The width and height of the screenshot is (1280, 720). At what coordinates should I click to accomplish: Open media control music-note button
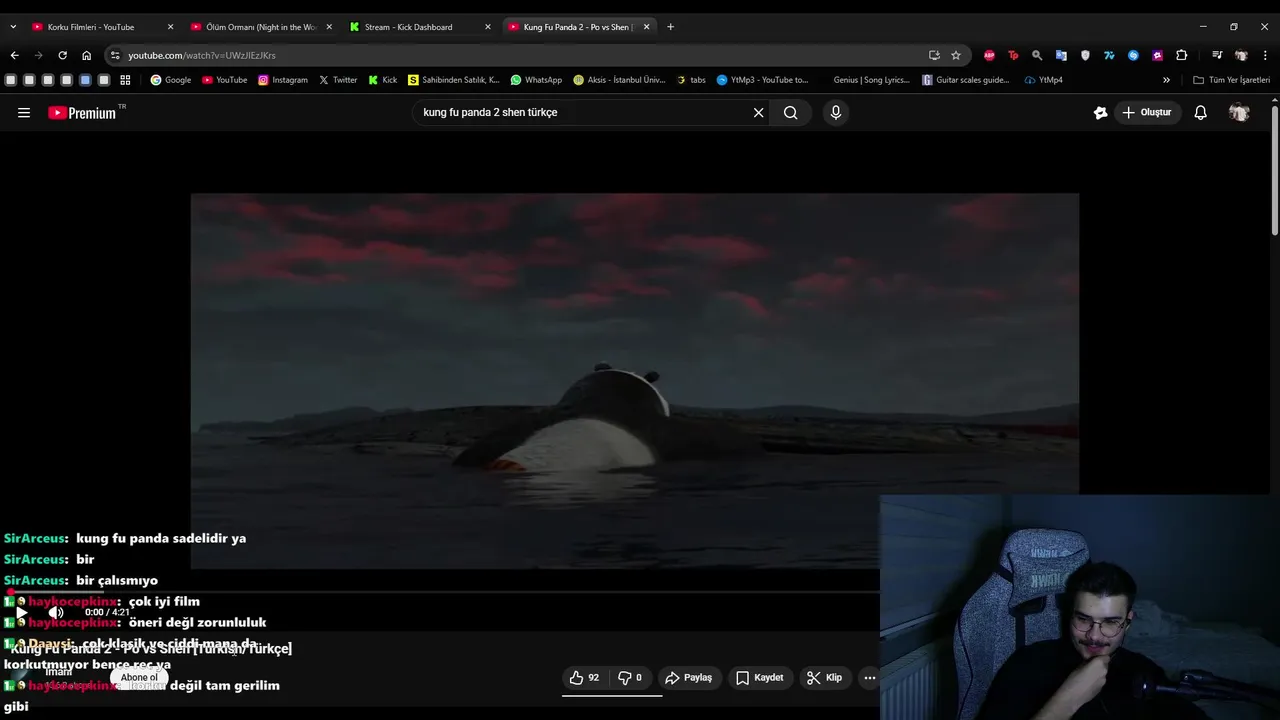point(1217,55)
